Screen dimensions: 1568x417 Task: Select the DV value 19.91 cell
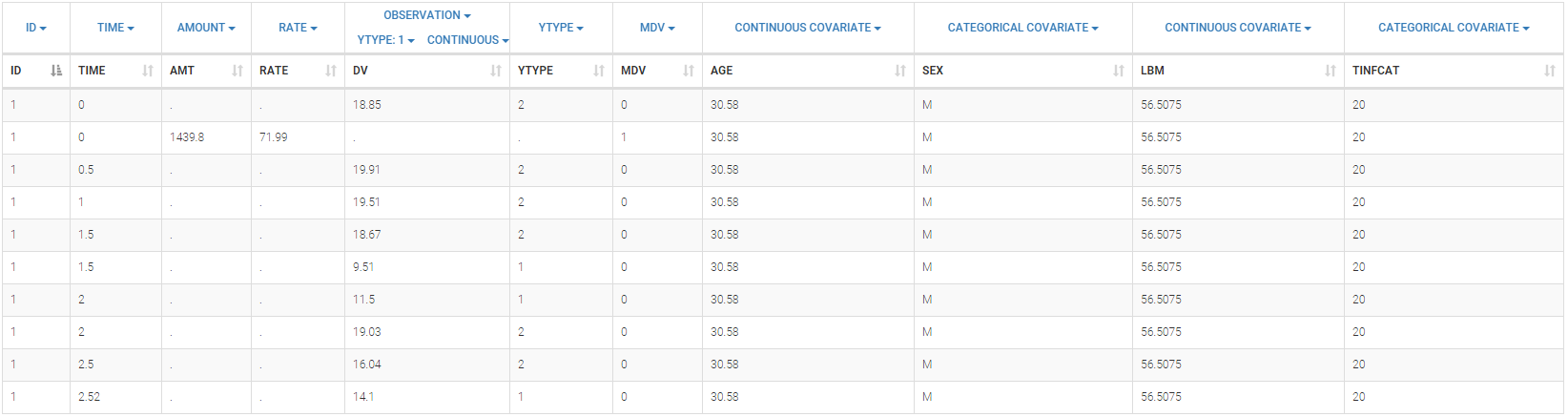366,170
